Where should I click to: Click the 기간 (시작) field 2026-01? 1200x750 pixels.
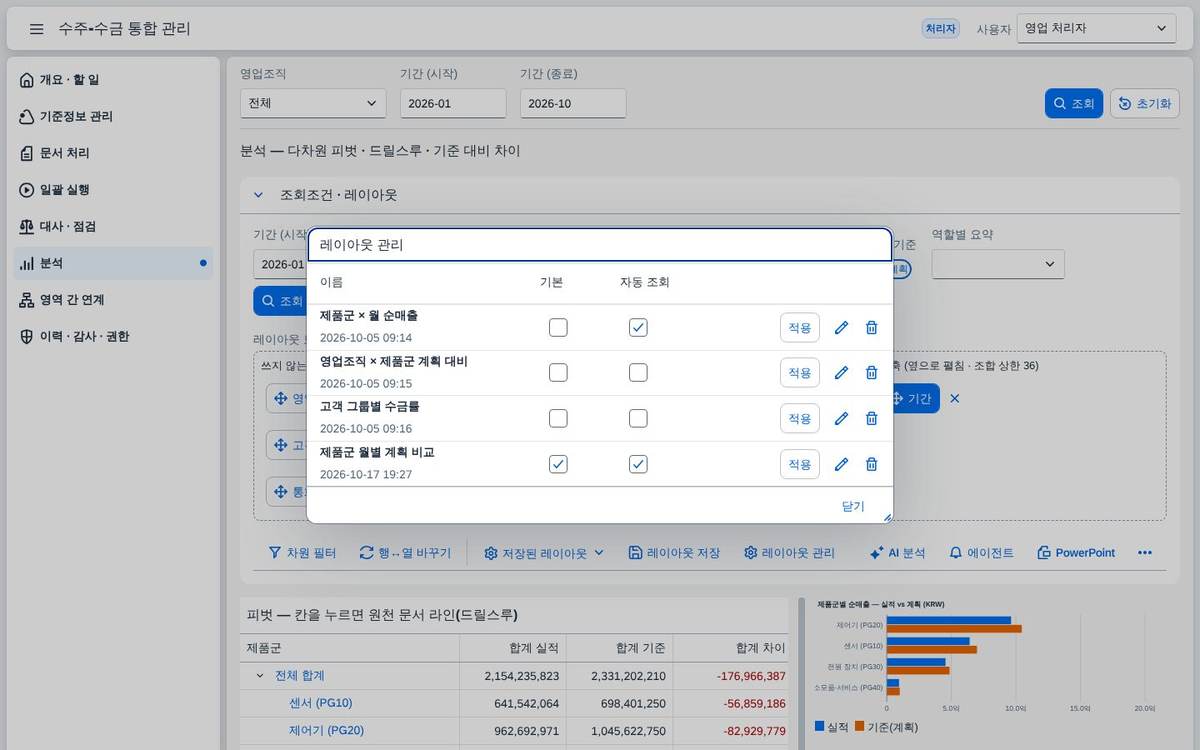tap(453, 103)
